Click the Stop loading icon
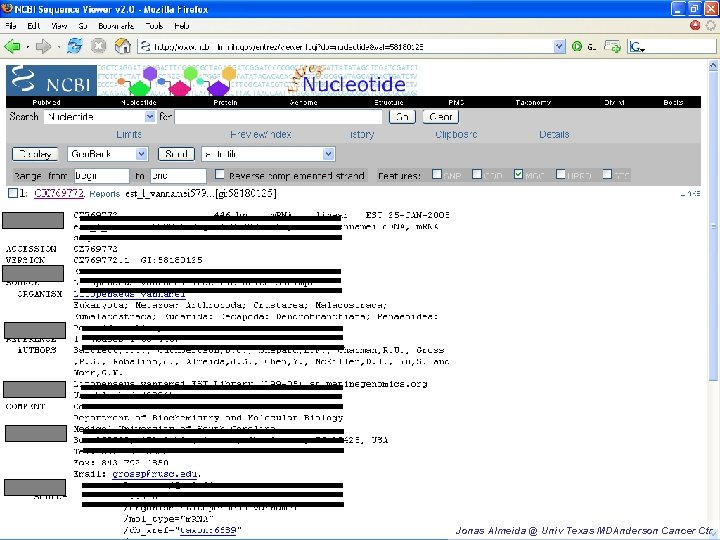 point(98,46)
